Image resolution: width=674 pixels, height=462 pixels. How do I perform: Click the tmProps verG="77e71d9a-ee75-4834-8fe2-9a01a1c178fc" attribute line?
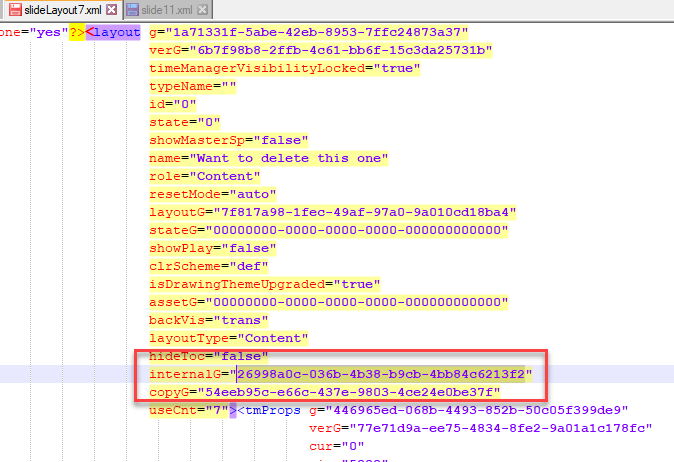point(481,428)
